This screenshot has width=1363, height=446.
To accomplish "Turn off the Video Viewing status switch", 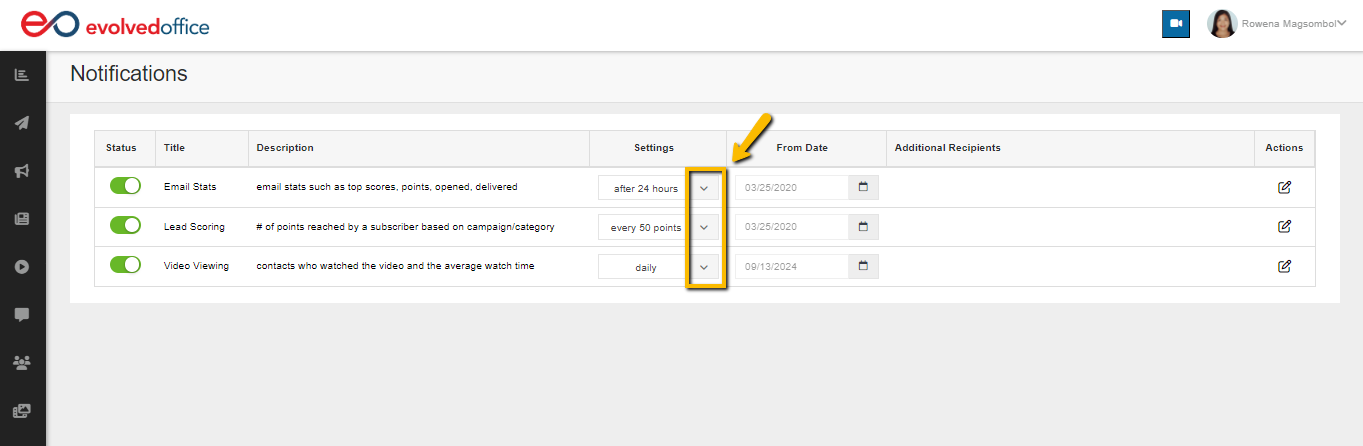I will pyautogui.click(x=125, y=265).
